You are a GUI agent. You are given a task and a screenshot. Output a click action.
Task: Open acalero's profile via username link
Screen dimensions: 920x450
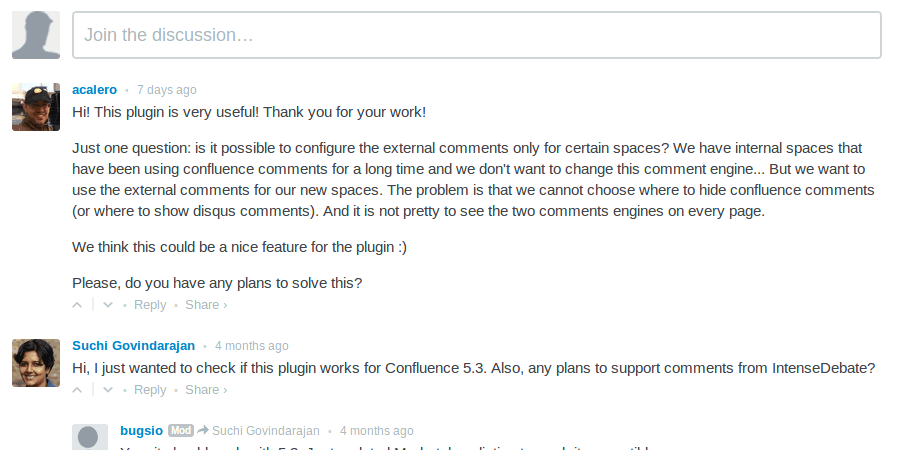coord(94,90)
